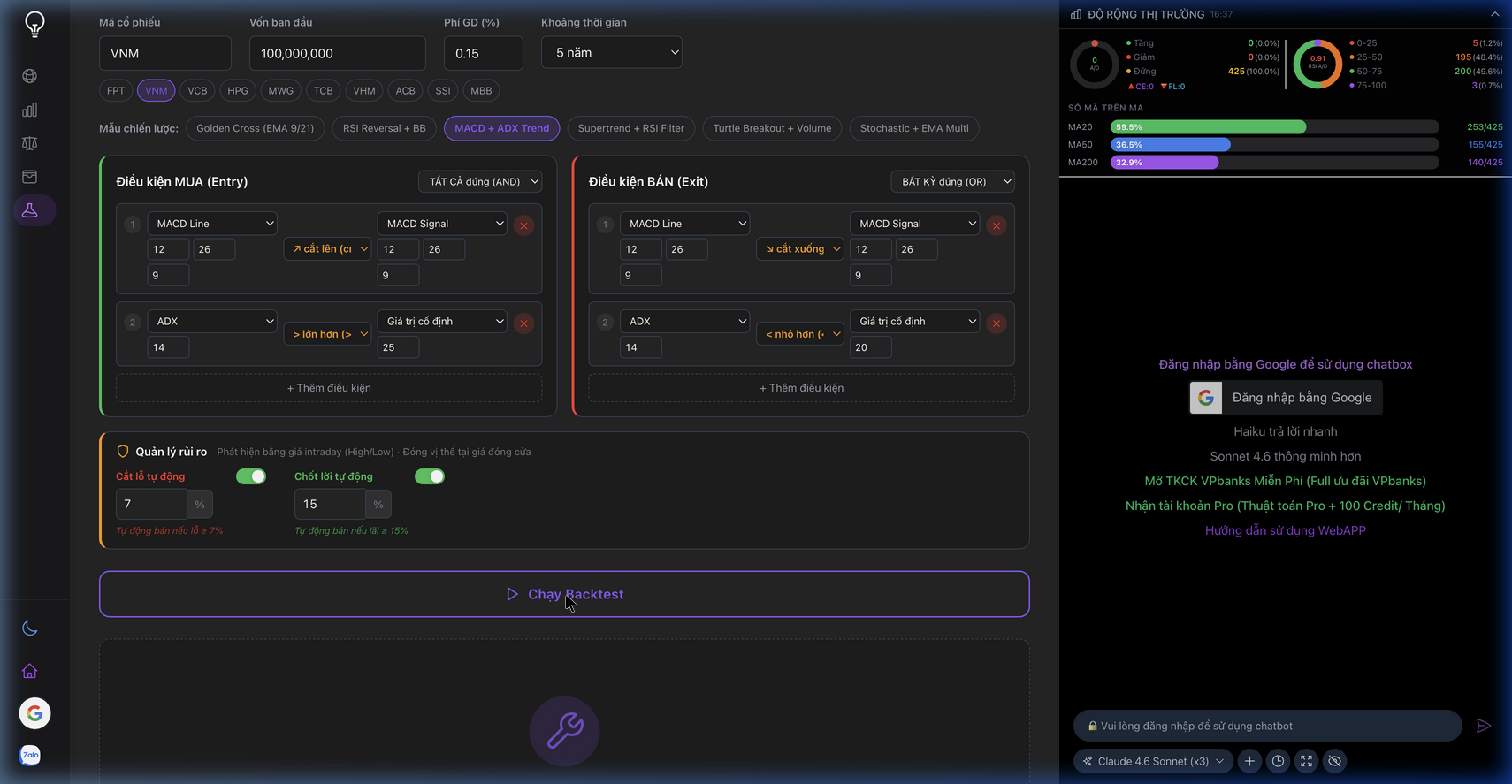
Task: Select SSI ticker chip
Action: [443, 90]
